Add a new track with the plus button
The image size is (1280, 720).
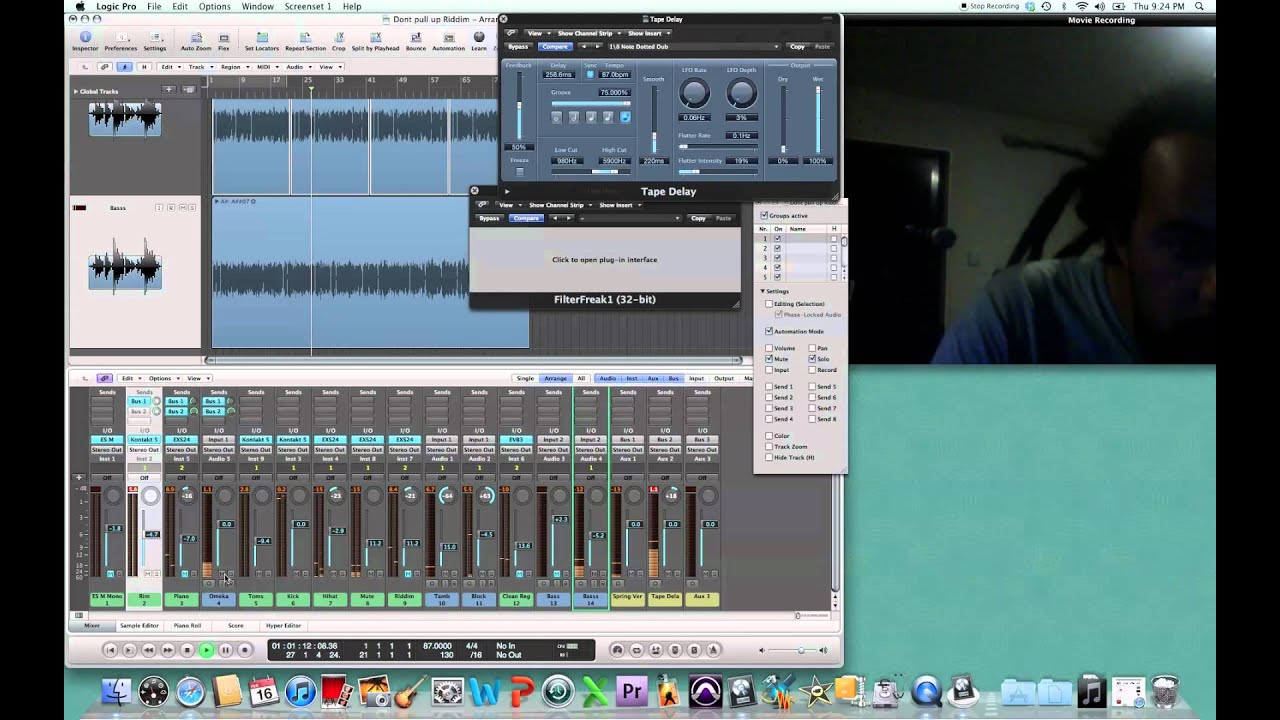tap(169, 90)
